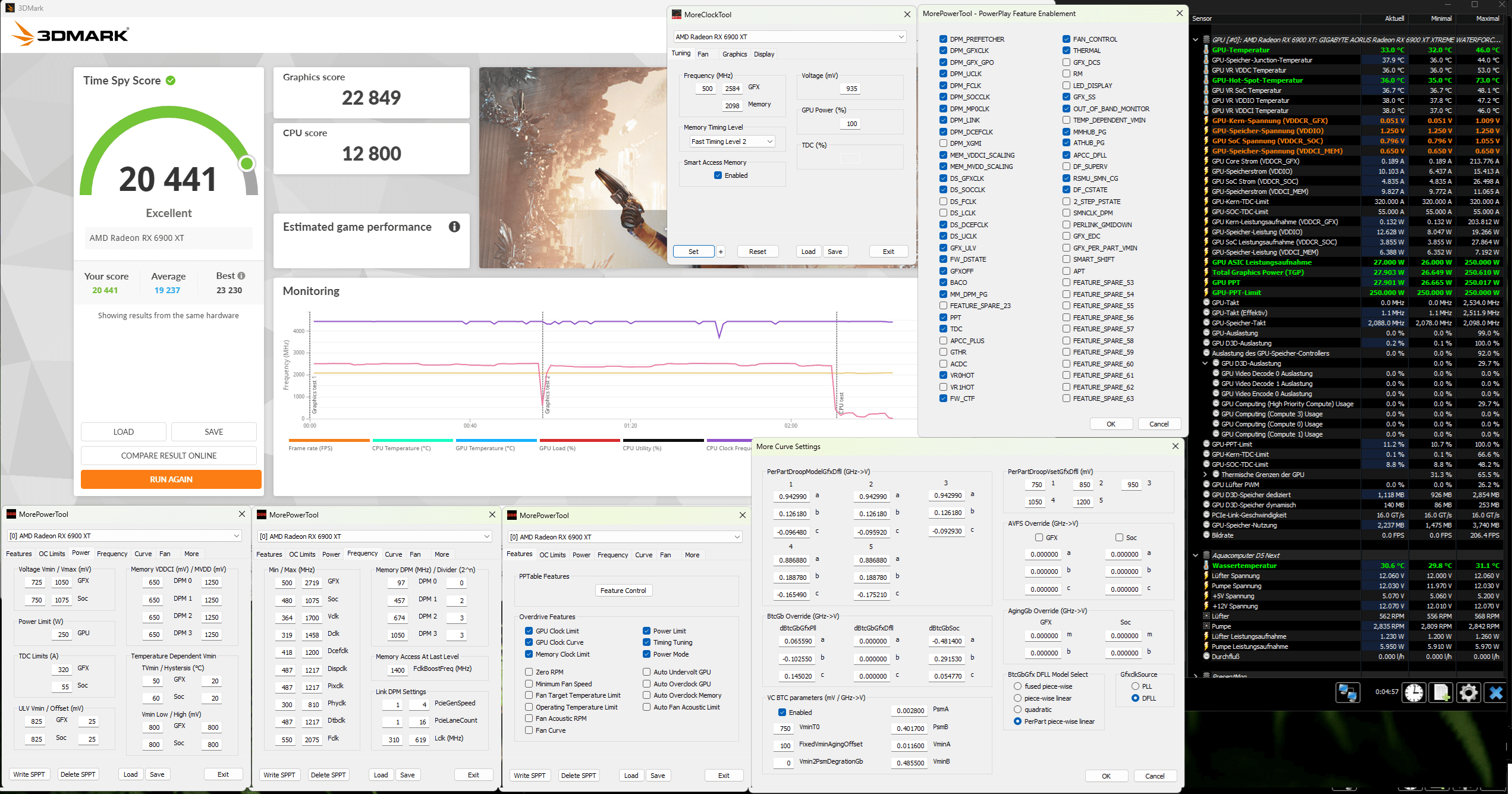Open HWiNFO sensor settings gear icon
The height and width of the screenshot is (794, 1512).
1469,693
